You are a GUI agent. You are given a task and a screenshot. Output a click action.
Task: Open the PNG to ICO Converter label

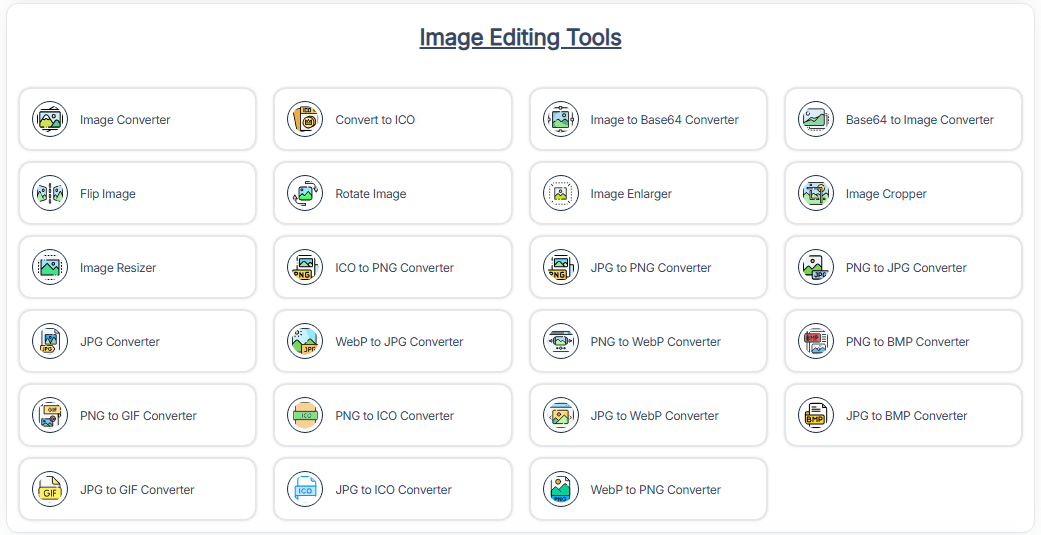(x=394, y=416)
